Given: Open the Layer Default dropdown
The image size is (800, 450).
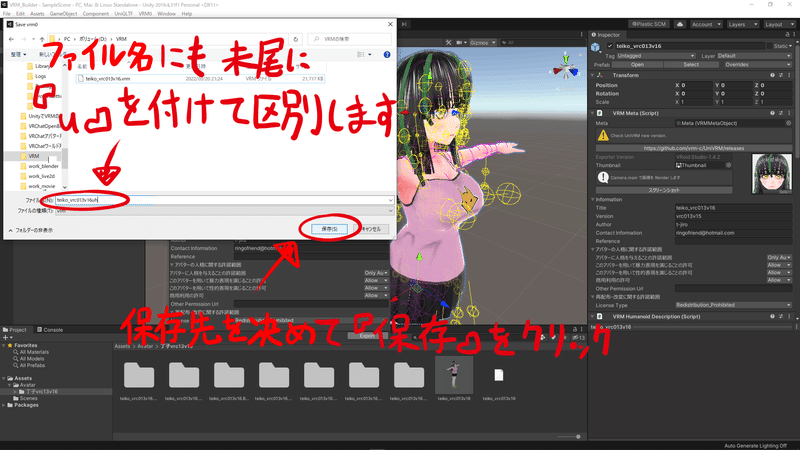Looking at the screenshot, I should [755, 56].
